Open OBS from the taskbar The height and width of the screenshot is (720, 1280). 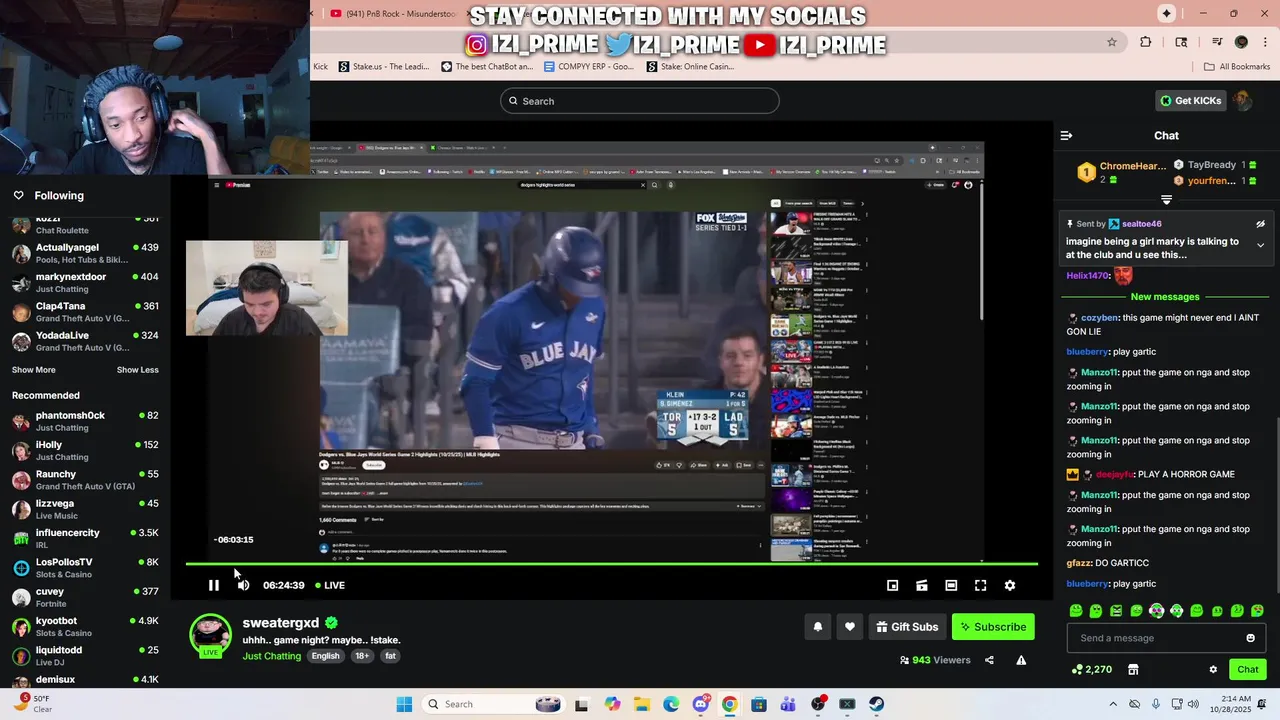click(x=818, y=704)
